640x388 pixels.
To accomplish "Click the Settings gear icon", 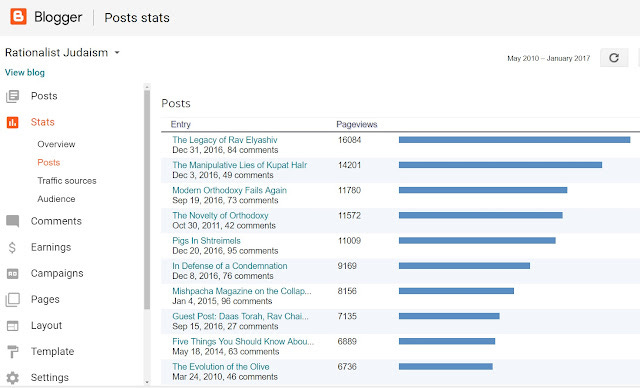I will (x=13, y=378).
